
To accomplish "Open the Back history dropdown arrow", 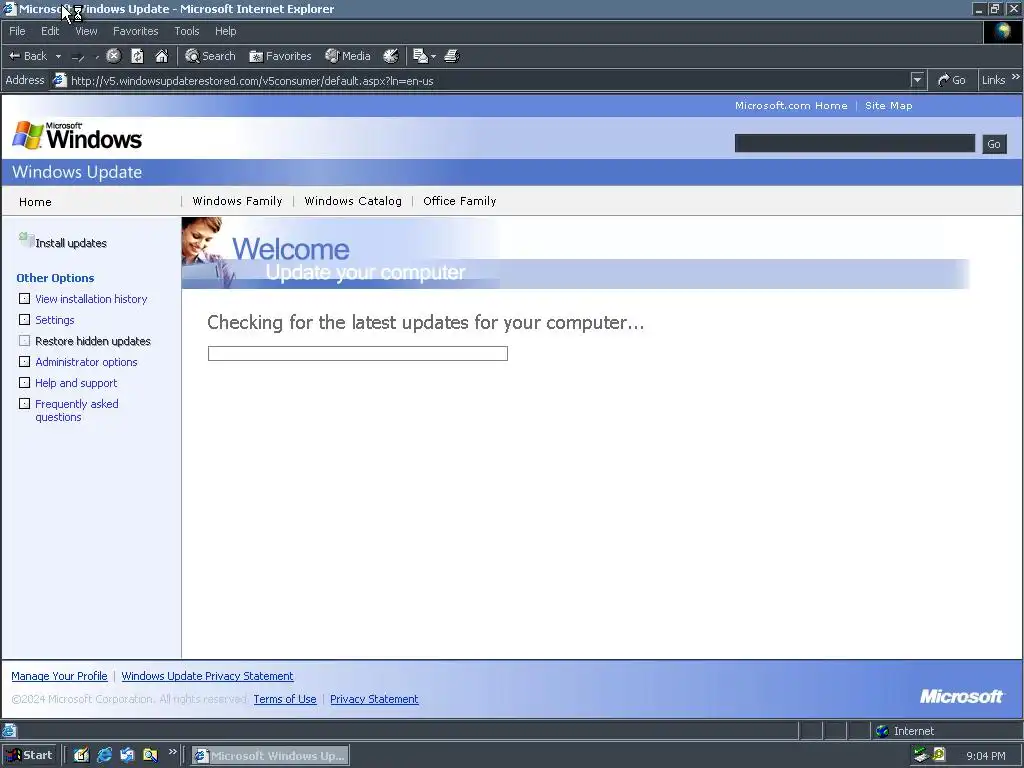I will (x=58, y=56).
